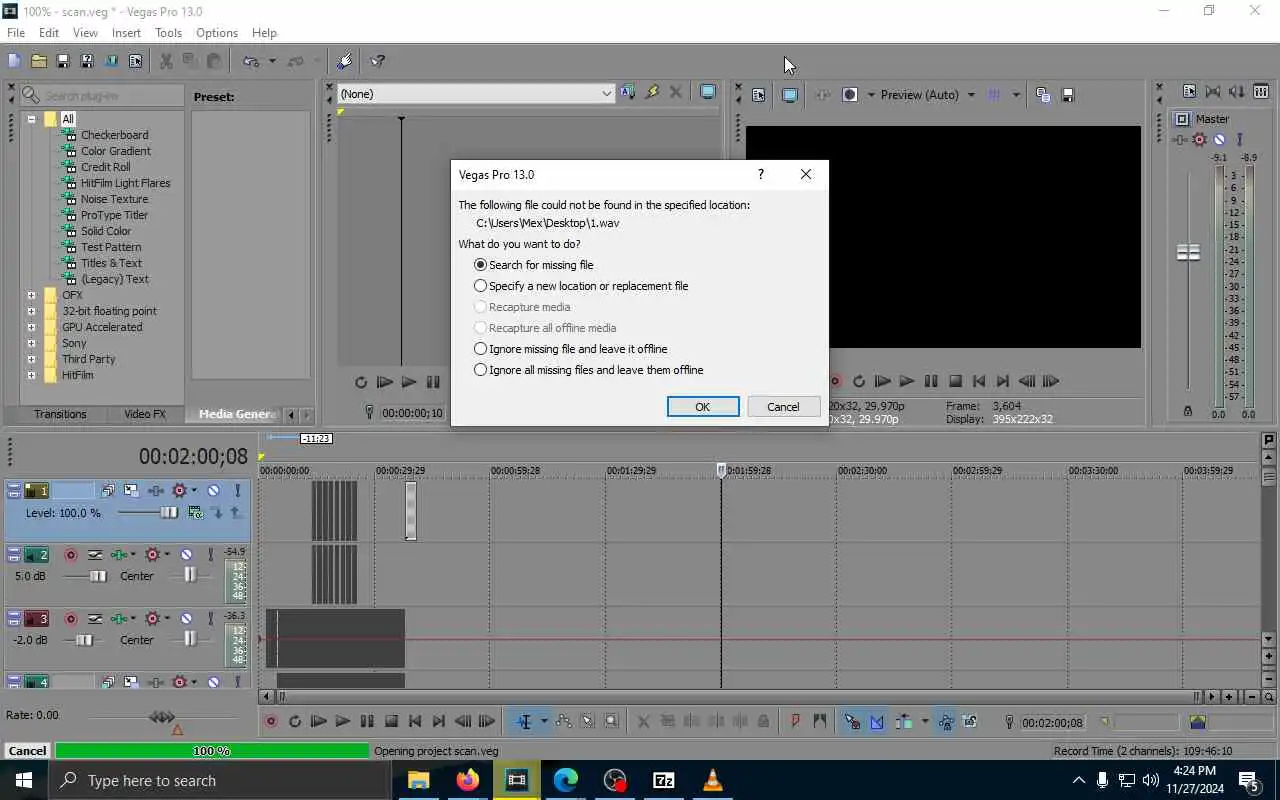Expand the HitFilm folder
The height and width of the screenshot is (800, 1280).
31,375
